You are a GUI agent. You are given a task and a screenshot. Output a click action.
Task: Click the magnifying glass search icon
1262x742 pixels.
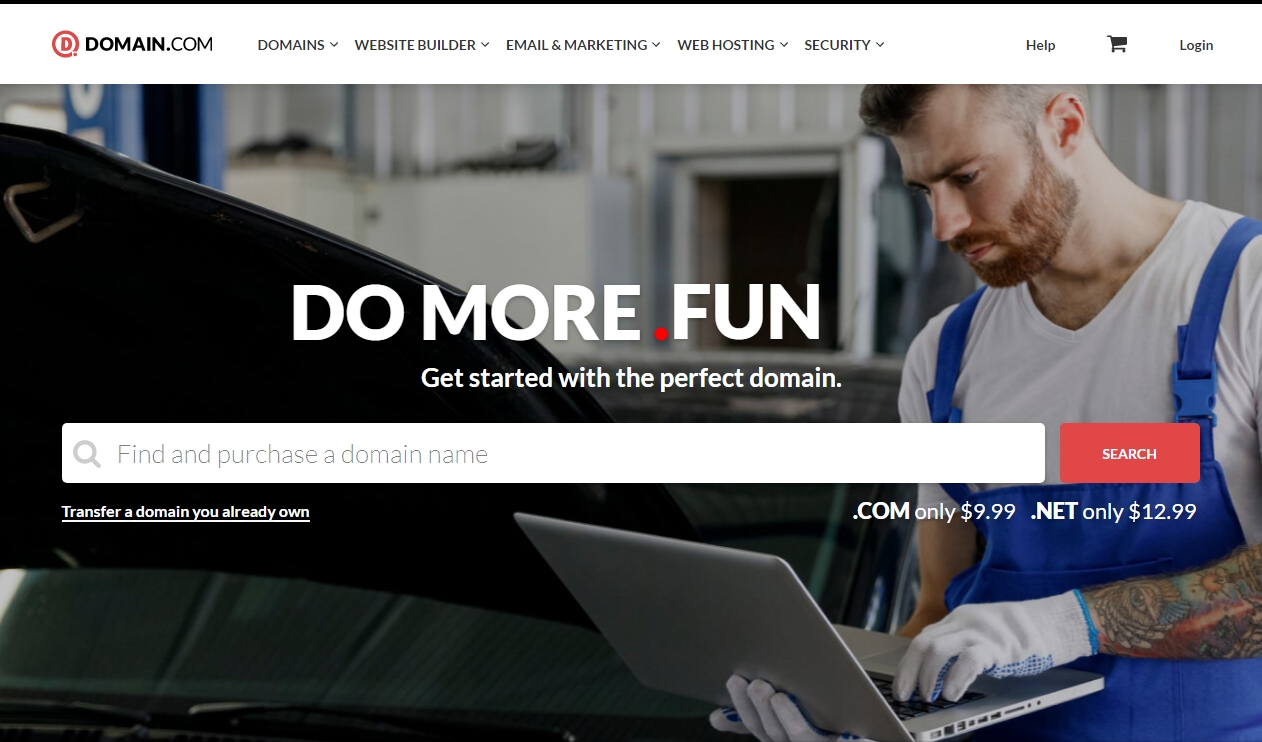pos(87,455)
